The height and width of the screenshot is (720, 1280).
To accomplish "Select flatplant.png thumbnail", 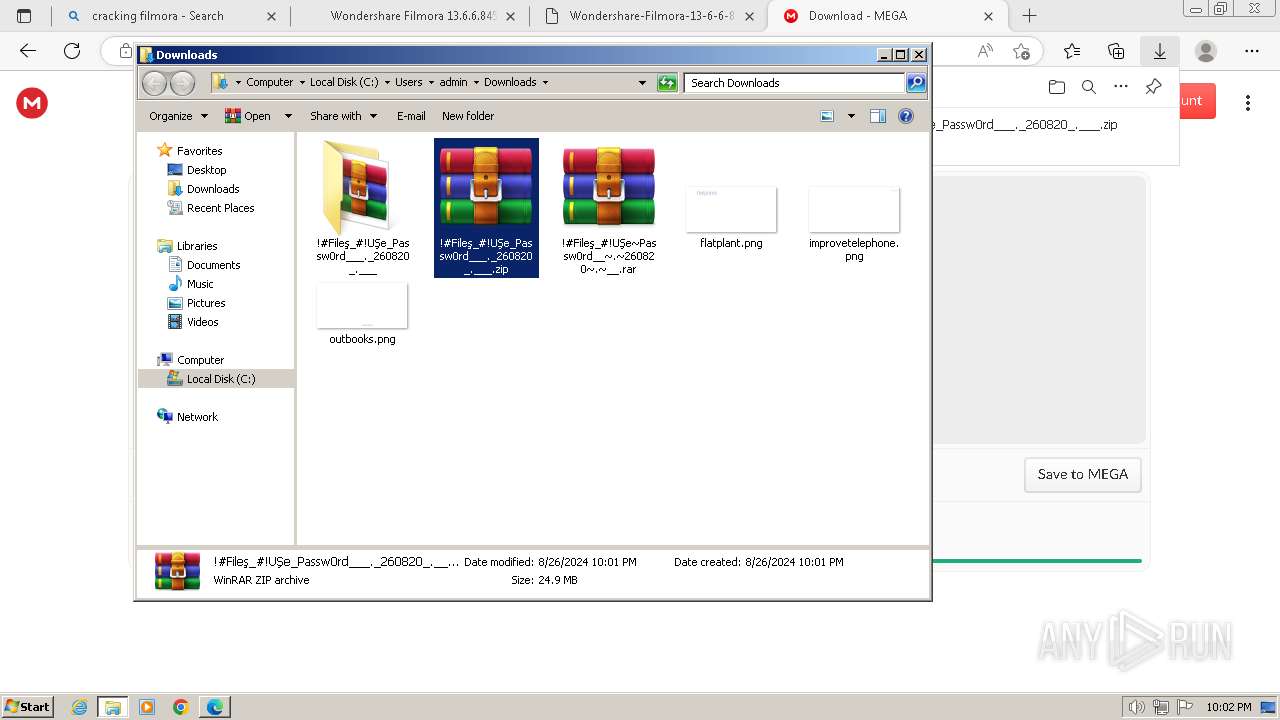I will (731, 209).
